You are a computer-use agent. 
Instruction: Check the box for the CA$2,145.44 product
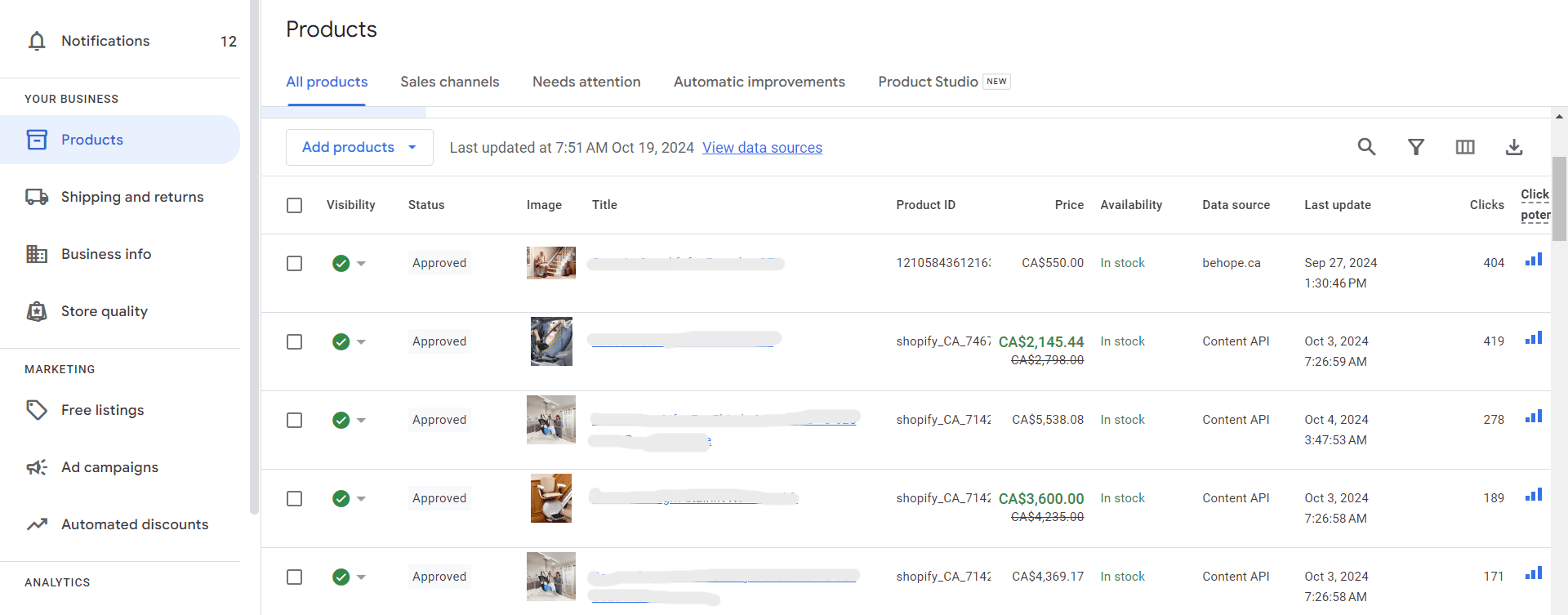(295, 341)
